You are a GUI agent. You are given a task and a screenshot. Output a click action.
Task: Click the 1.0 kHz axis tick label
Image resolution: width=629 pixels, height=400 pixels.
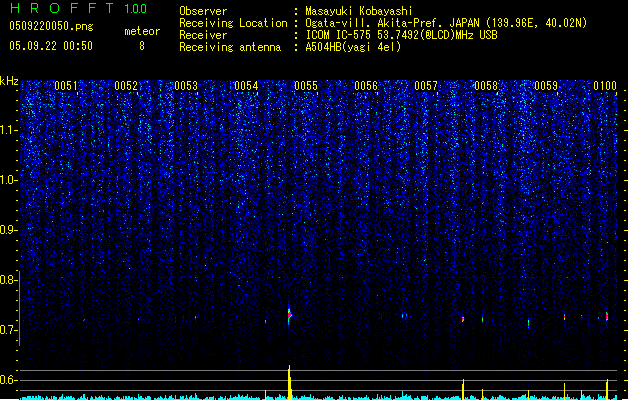click(x=9, y=180)
